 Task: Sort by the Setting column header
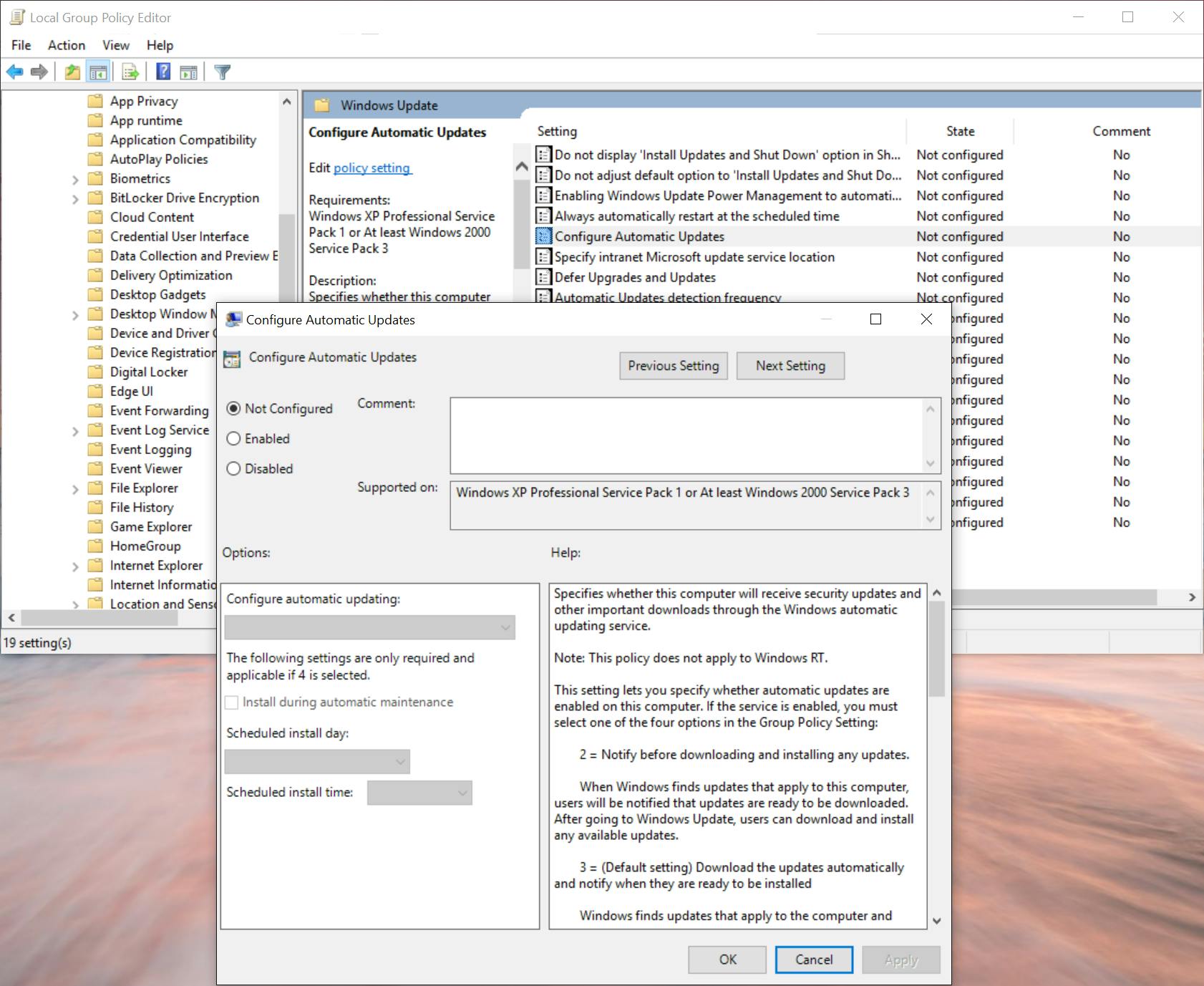coord(720,131)
